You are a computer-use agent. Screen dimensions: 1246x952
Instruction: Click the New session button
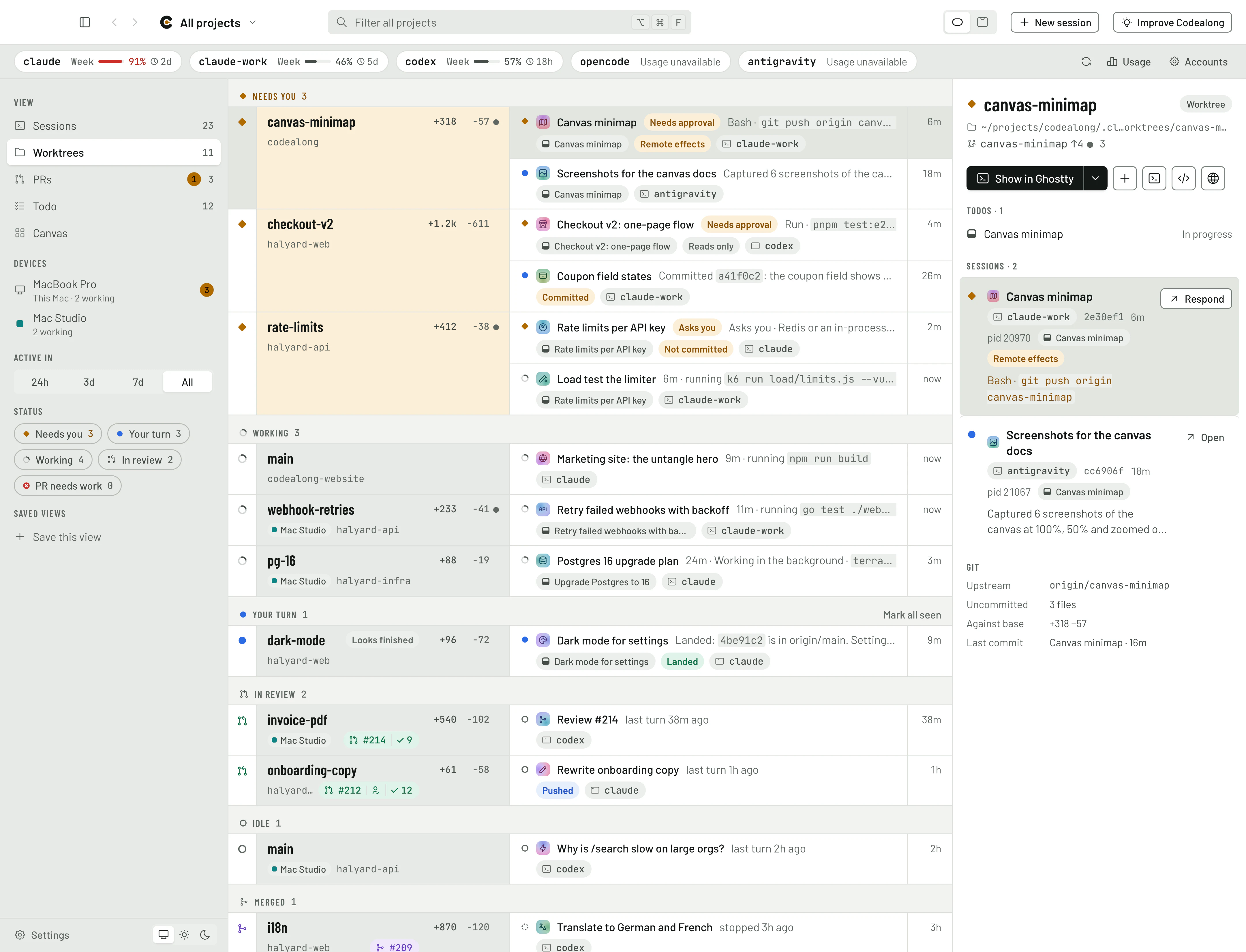tap(1054, 22)
